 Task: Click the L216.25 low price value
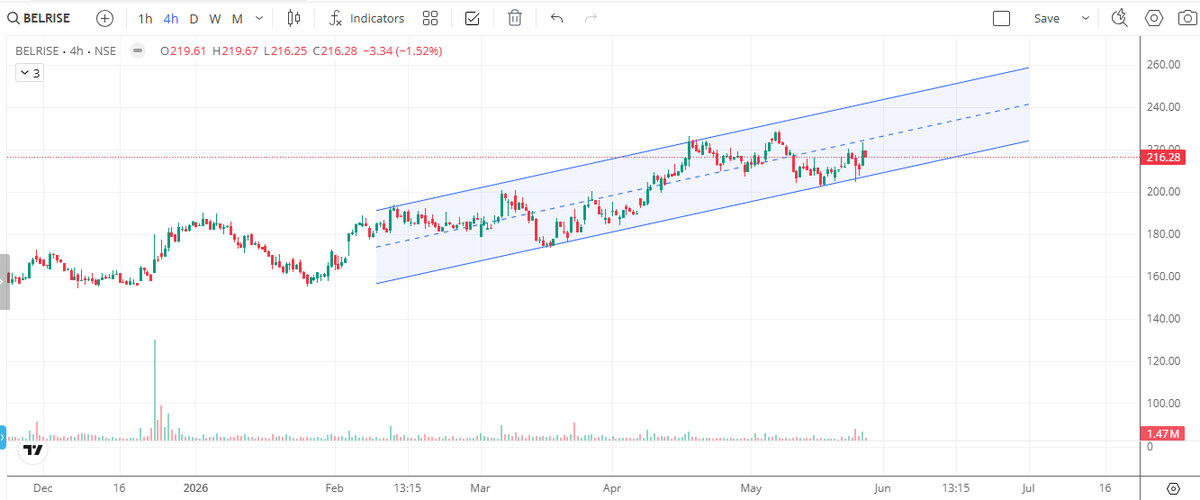285,51
